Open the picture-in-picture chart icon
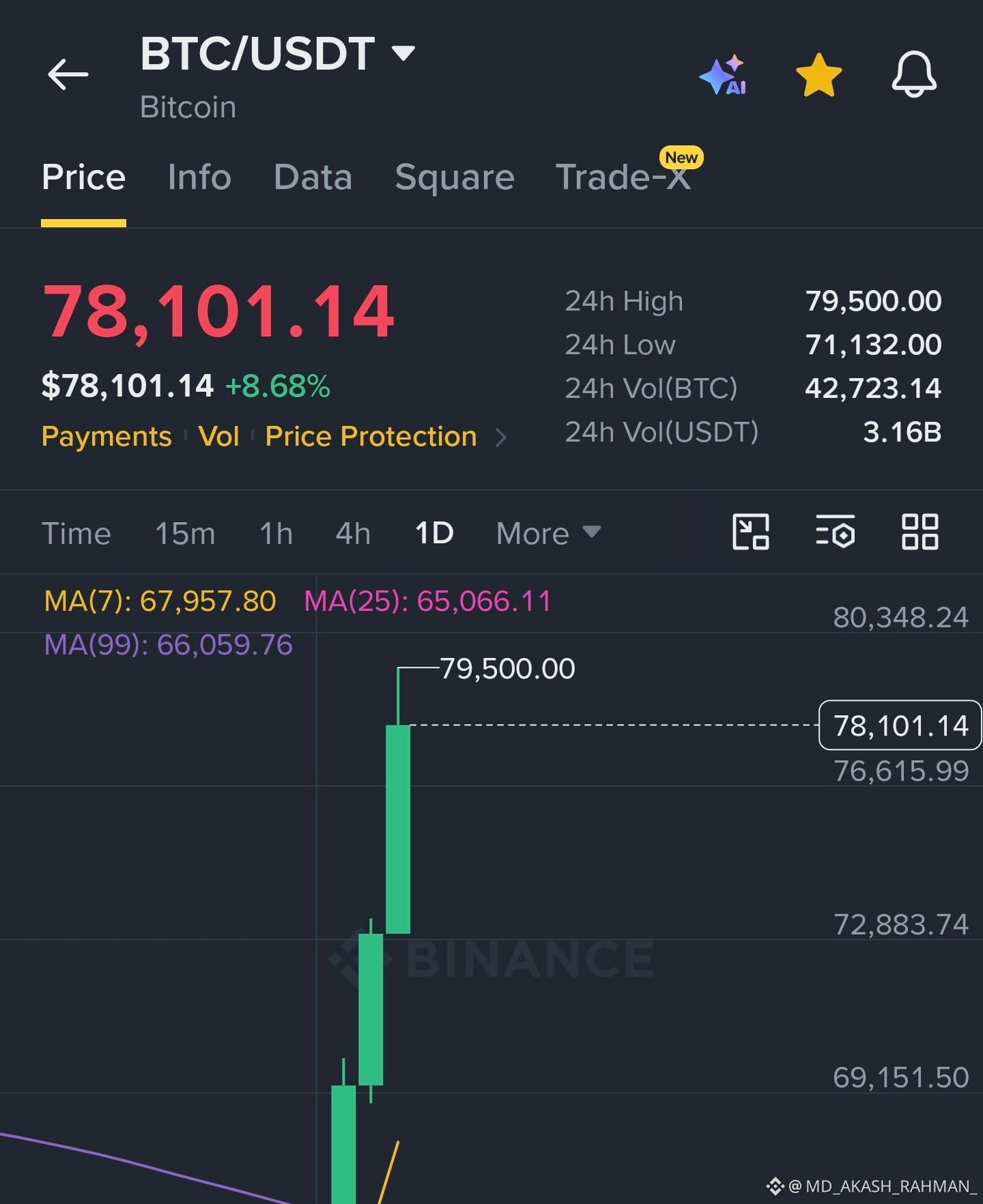This screenshot has height=1204, width=983. 750,532
